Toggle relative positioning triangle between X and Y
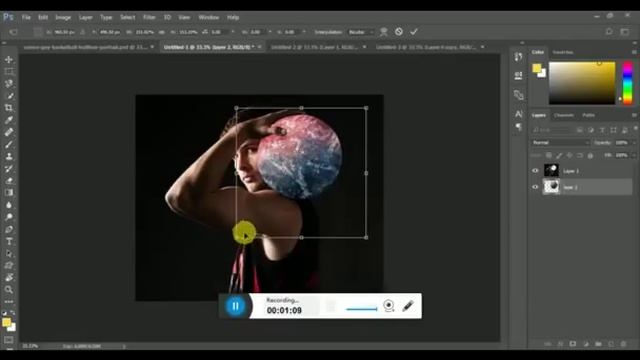The width and height of the screenshot is (640, 360). (x=82, y=32)
